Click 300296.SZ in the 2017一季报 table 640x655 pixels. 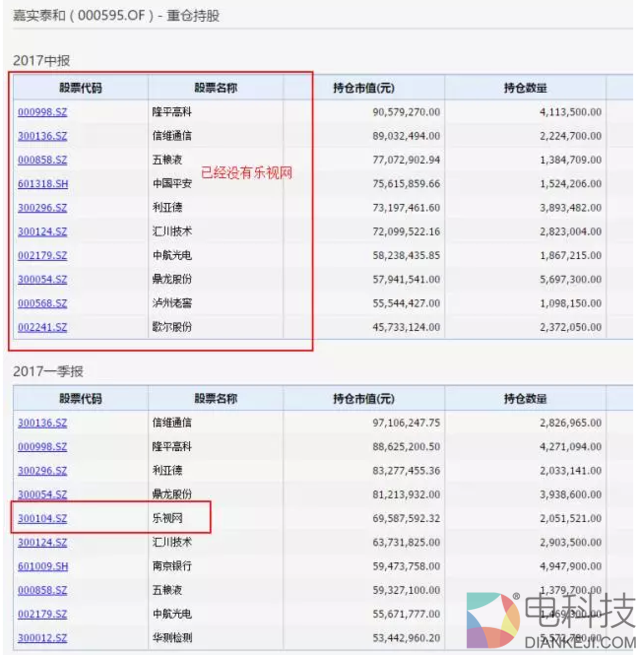tap(42, 471)
